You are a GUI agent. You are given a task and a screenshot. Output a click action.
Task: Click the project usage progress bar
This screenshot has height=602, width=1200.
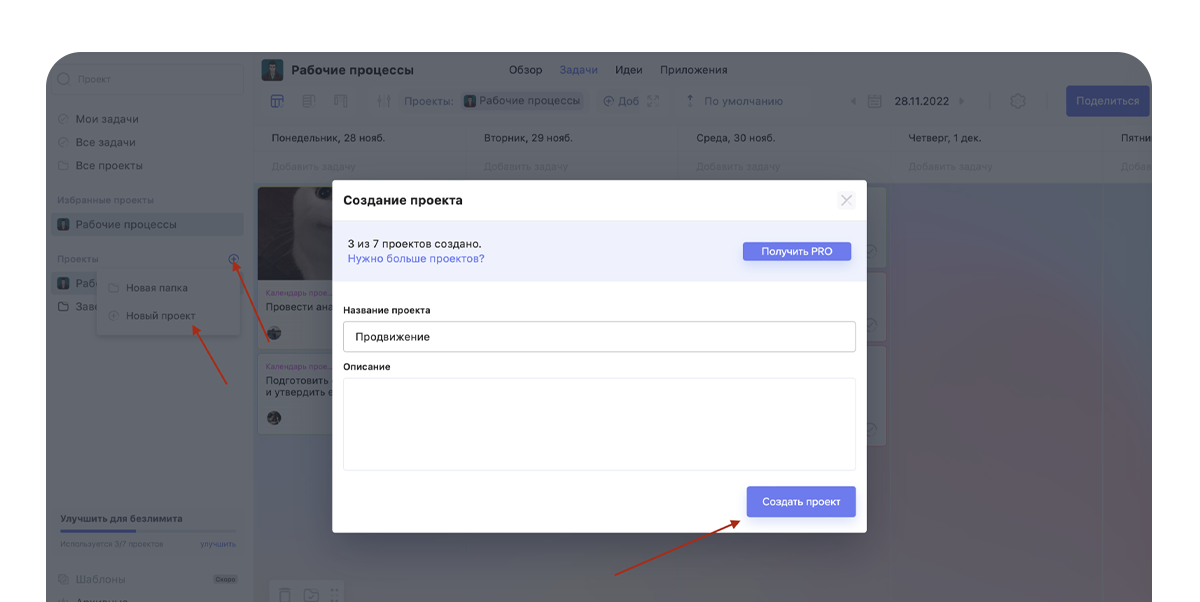click(x=148, y=531)
